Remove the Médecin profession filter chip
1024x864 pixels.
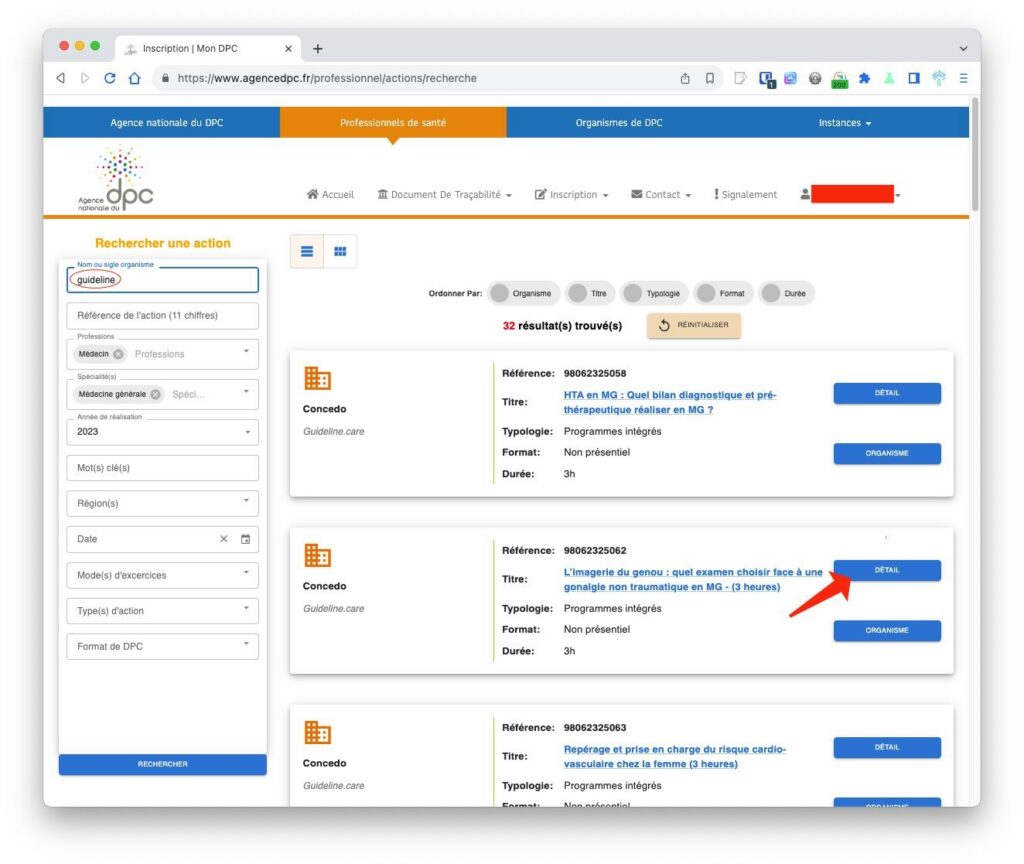pyautogui.click(x=118, y=353)
